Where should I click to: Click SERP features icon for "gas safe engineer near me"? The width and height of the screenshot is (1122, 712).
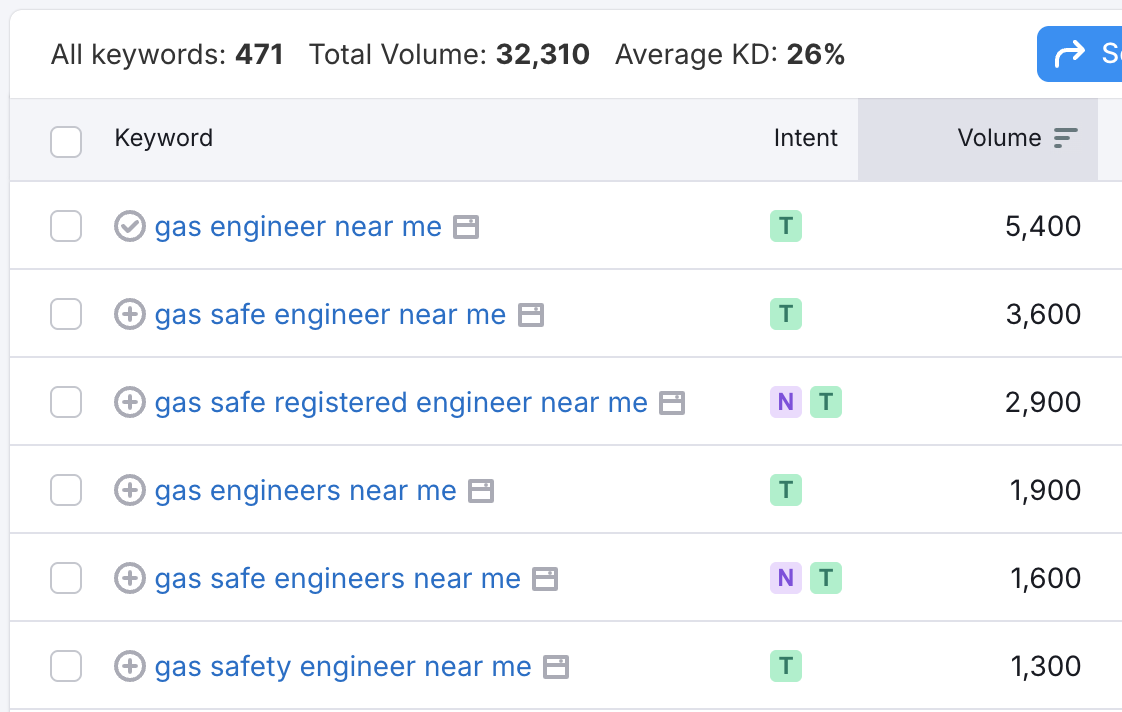(530, 315)
